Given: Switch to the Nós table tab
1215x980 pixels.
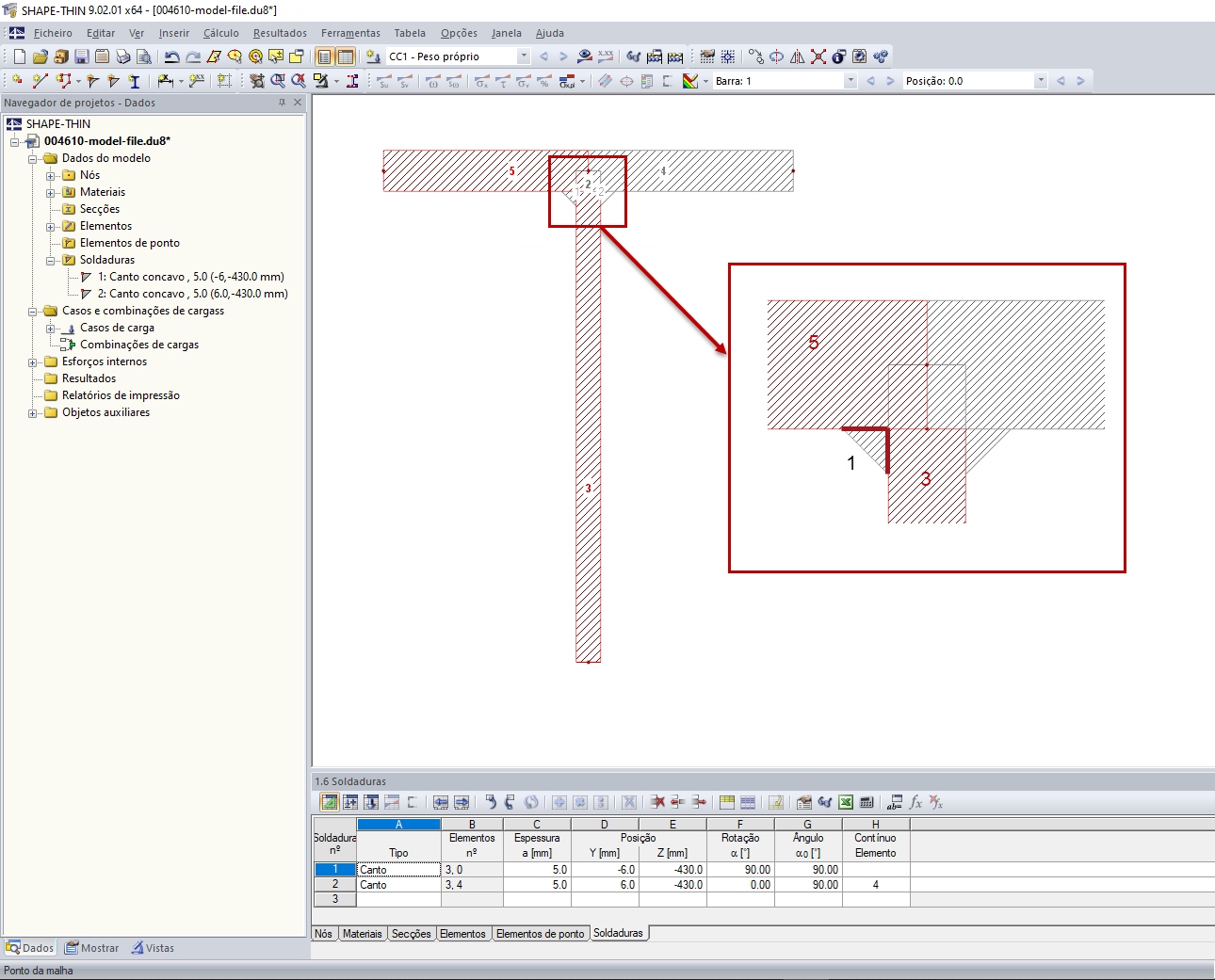Looking at the screenshot, I should tap(324, 934).
